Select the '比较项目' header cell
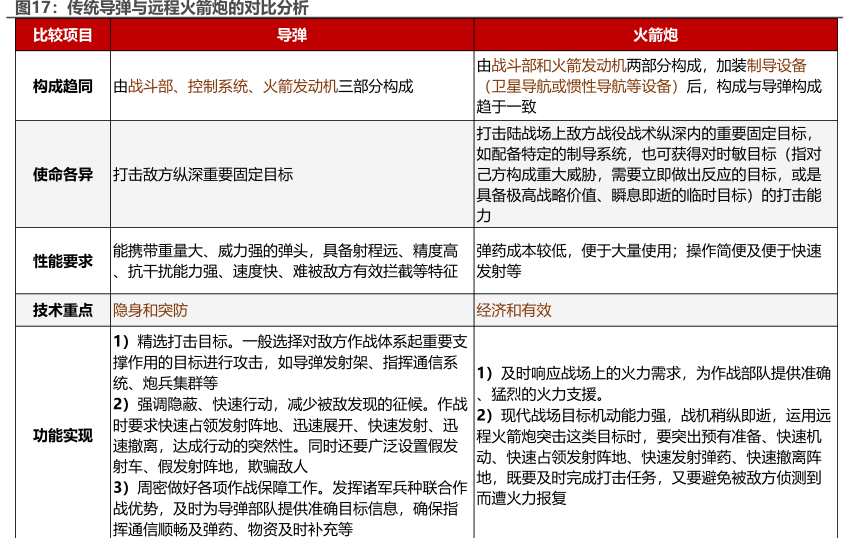 pyautogui.click(x=63, y=35)
